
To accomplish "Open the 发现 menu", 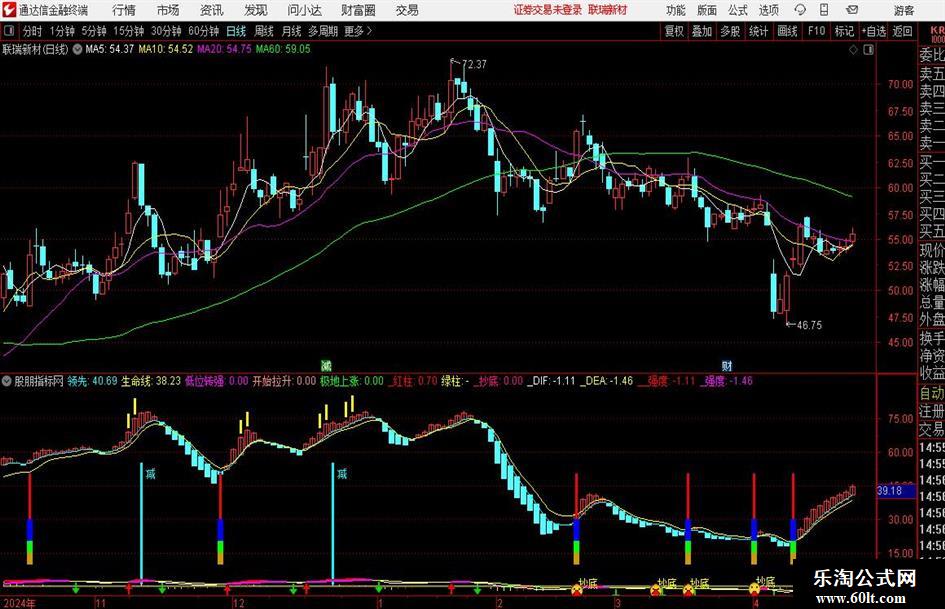I will pyautogui.click(x=256, y=10).
